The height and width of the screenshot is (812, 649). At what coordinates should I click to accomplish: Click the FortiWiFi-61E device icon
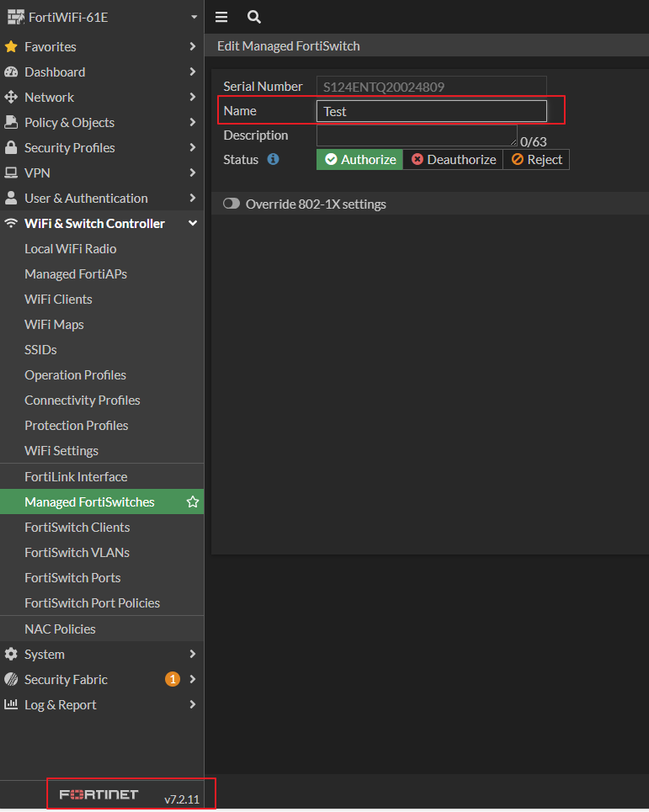point(16,17)
